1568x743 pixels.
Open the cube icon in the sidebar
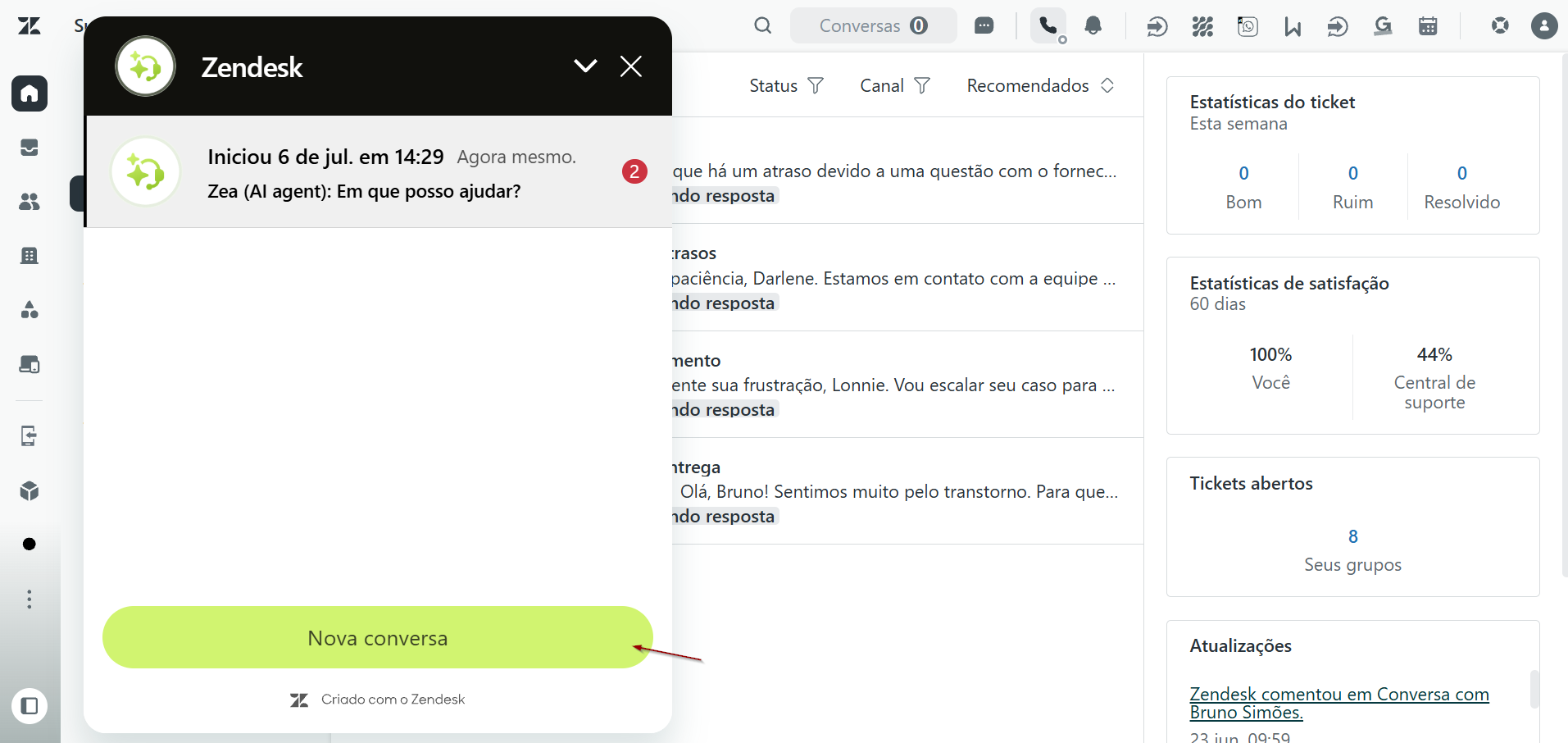click(x=30, y=490)
